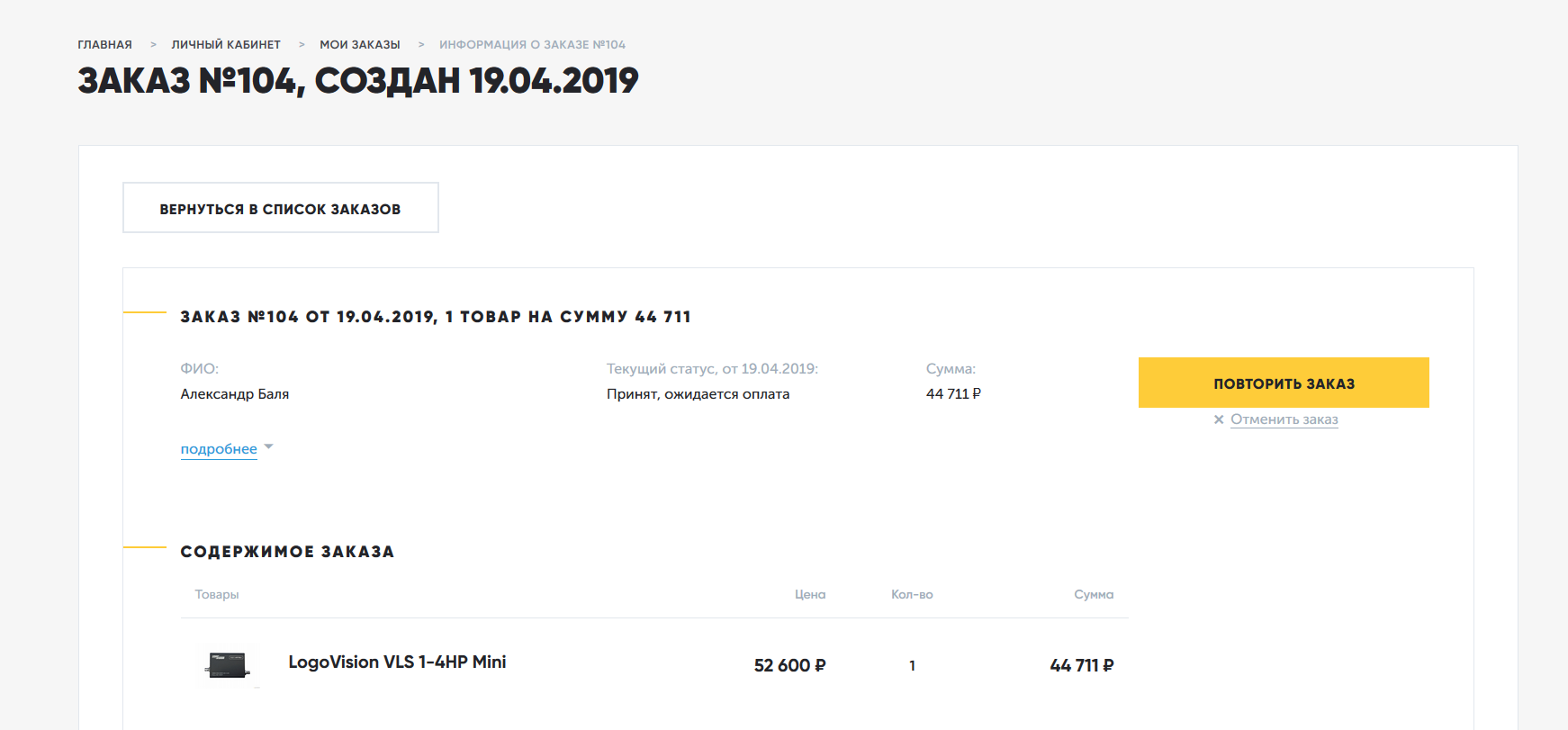Open Личный кабинет breadcrumb link
This screenshot has height=730, width=1568.
coord(226,45)
